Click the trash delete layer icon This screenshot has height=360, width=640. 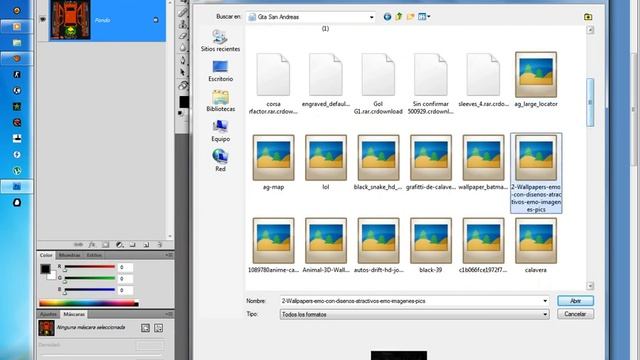160,244
